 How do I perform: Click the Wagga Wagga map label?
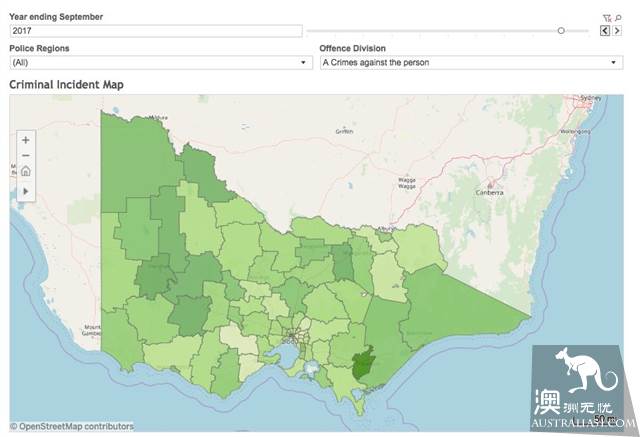tap(407, 183)
